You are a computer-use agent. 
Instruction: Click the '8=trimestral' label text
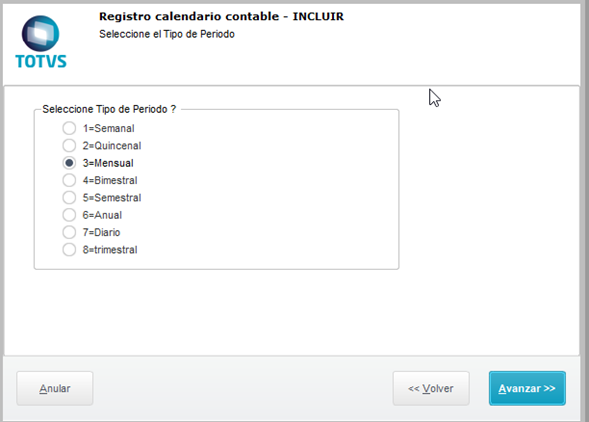(x=110, y=250)
